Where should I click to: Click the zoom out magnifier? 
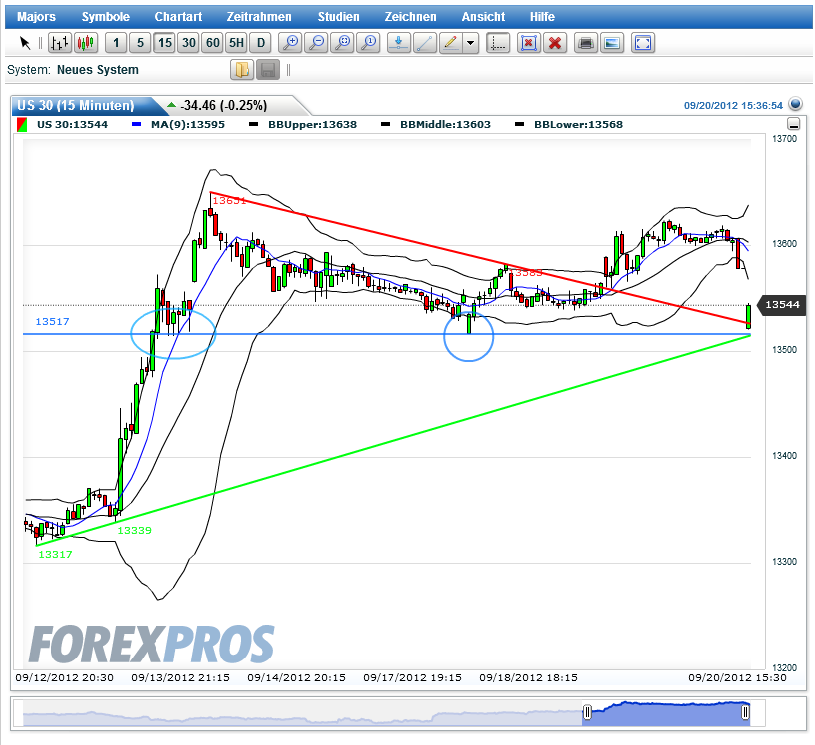pos(317,43)
